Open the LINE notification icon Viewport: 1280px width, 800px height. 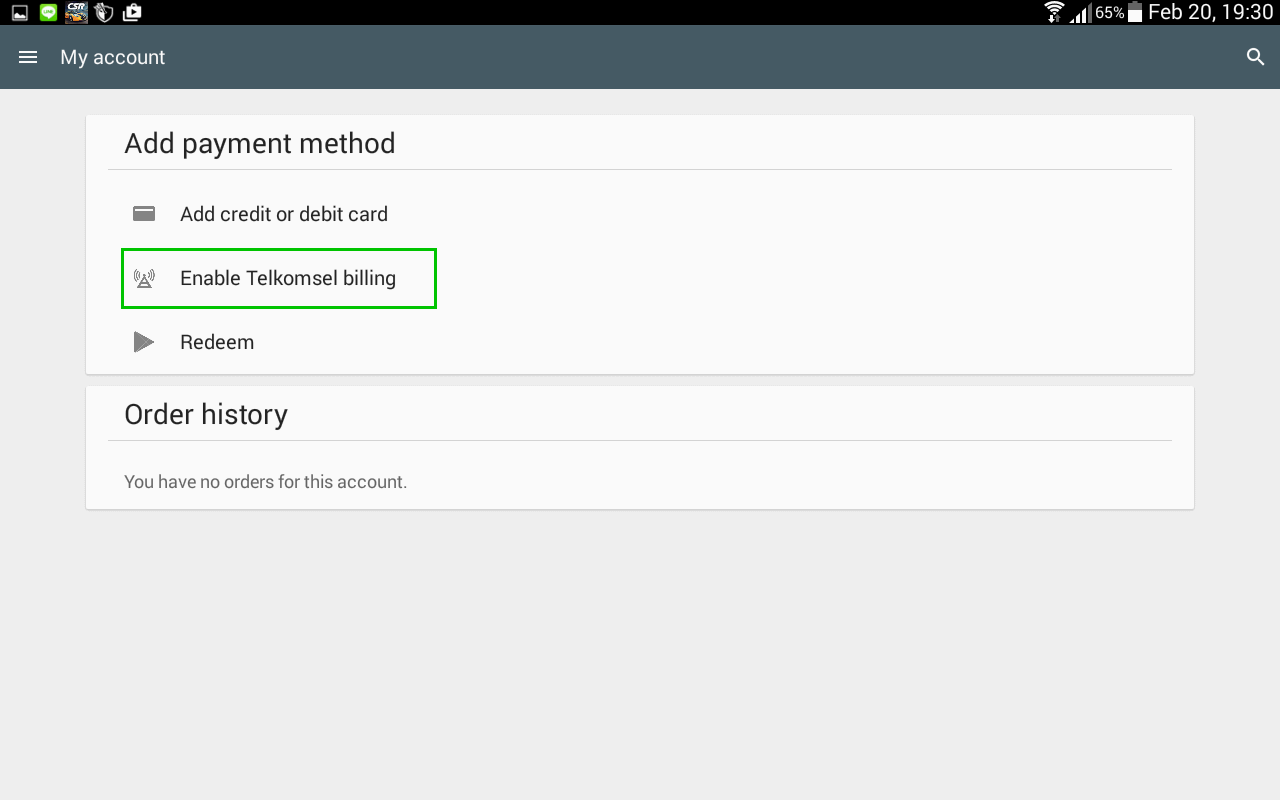pos(48,12)
